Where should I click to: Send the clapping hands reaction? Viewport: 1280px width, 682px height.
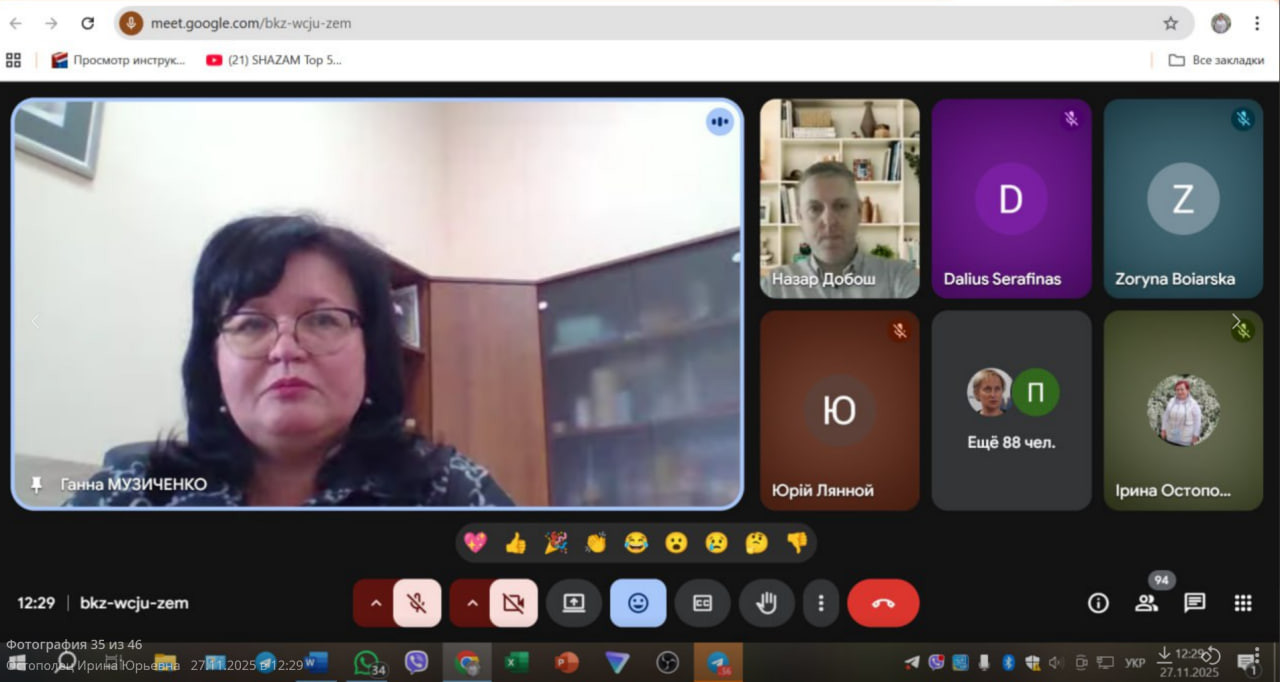596,543
